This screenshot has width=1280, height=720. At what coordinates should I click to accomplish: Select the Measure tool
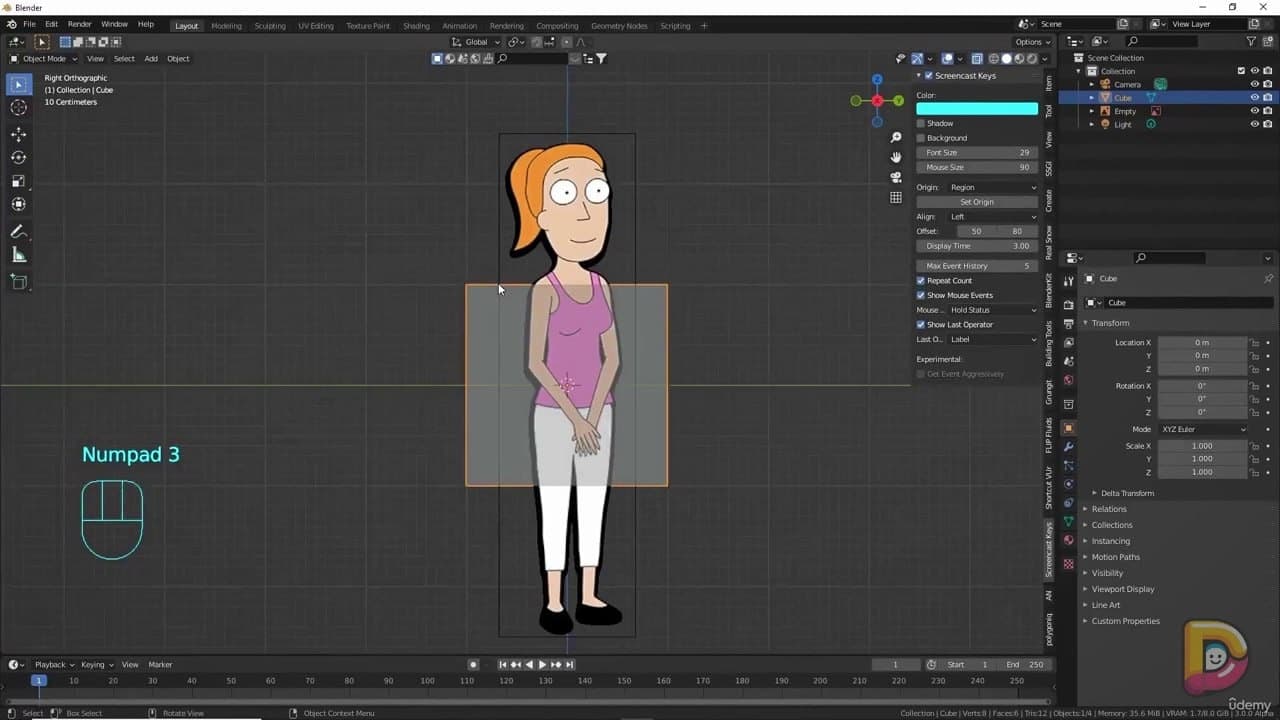(x=19, y=255)
